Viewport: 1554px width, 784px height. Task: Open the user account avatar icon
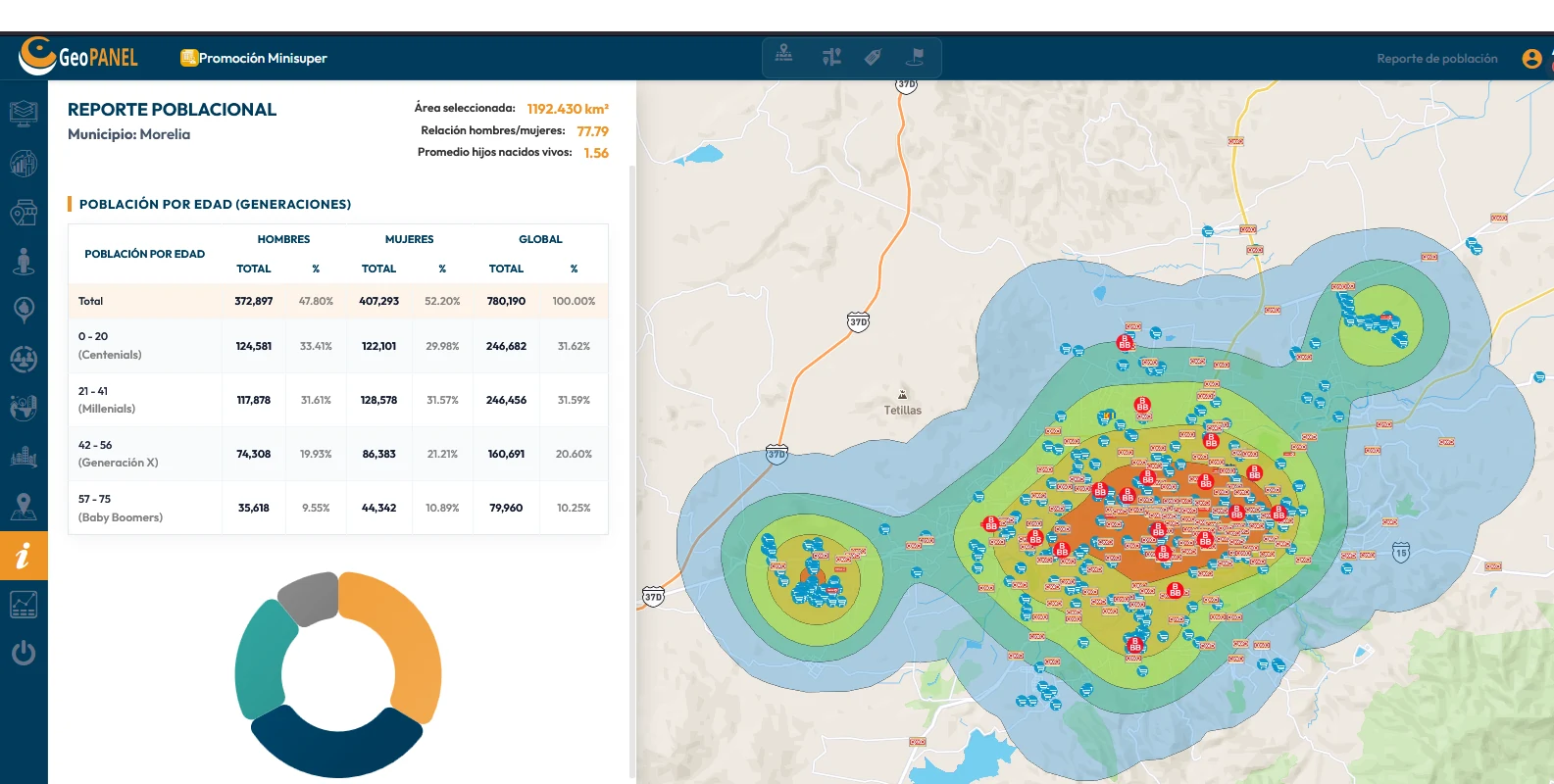[x=1531, y=59]
